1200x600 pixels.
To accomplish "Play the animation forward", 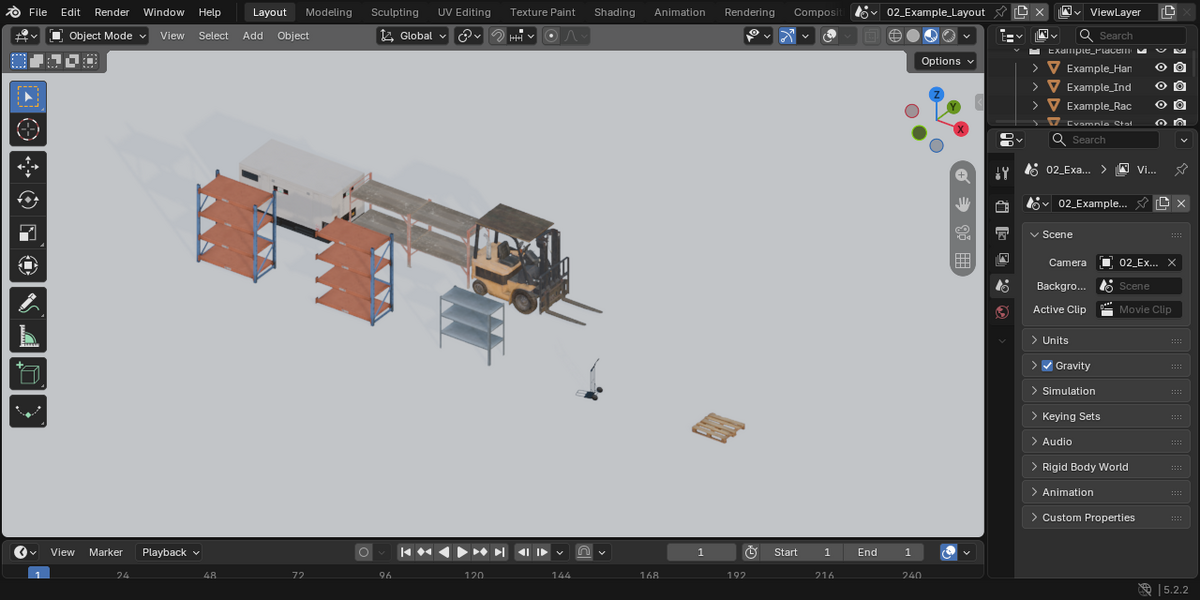I will tap(462, 552).
